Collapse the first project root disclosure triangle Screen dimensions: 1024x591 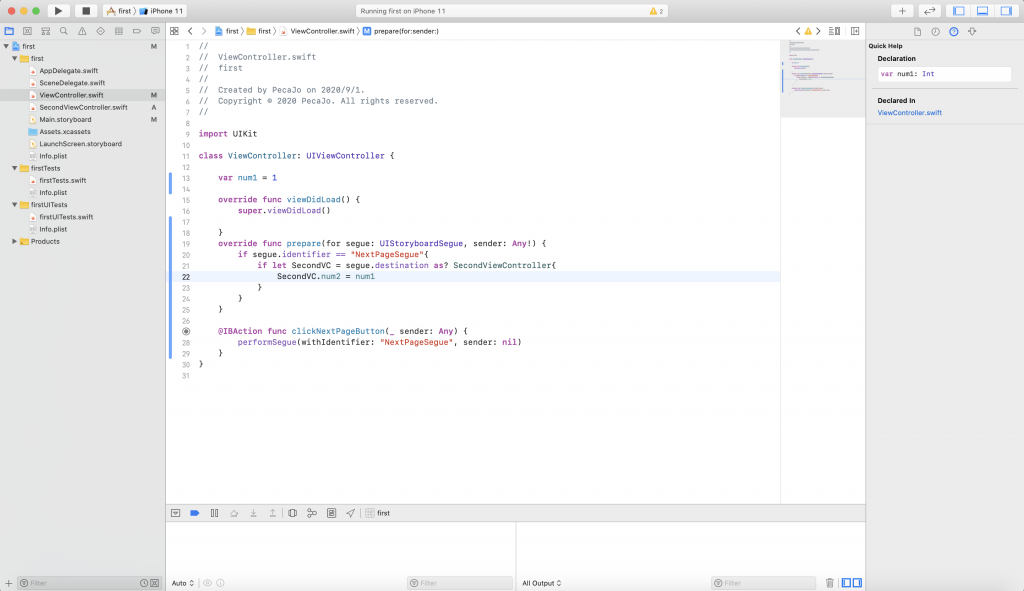tap(7, 46)
